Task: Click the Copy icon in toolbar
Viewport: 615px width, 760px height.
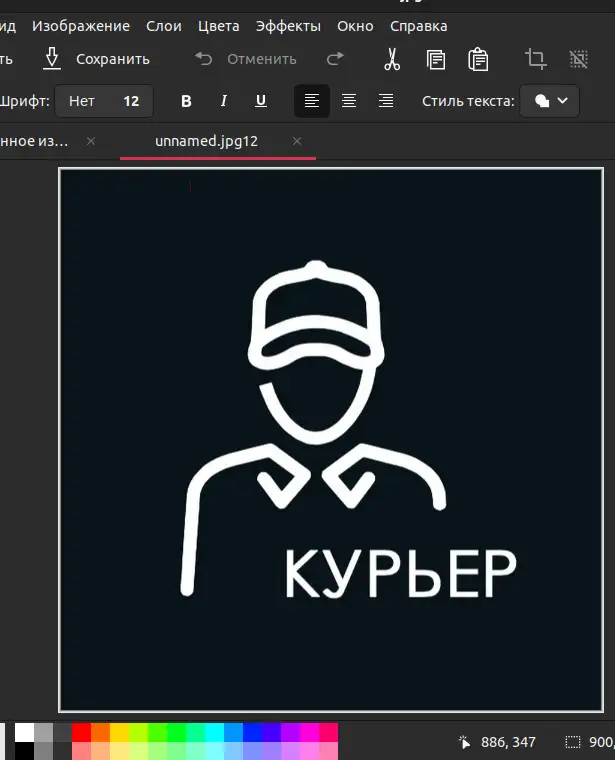Action: (x=436, y=59)
